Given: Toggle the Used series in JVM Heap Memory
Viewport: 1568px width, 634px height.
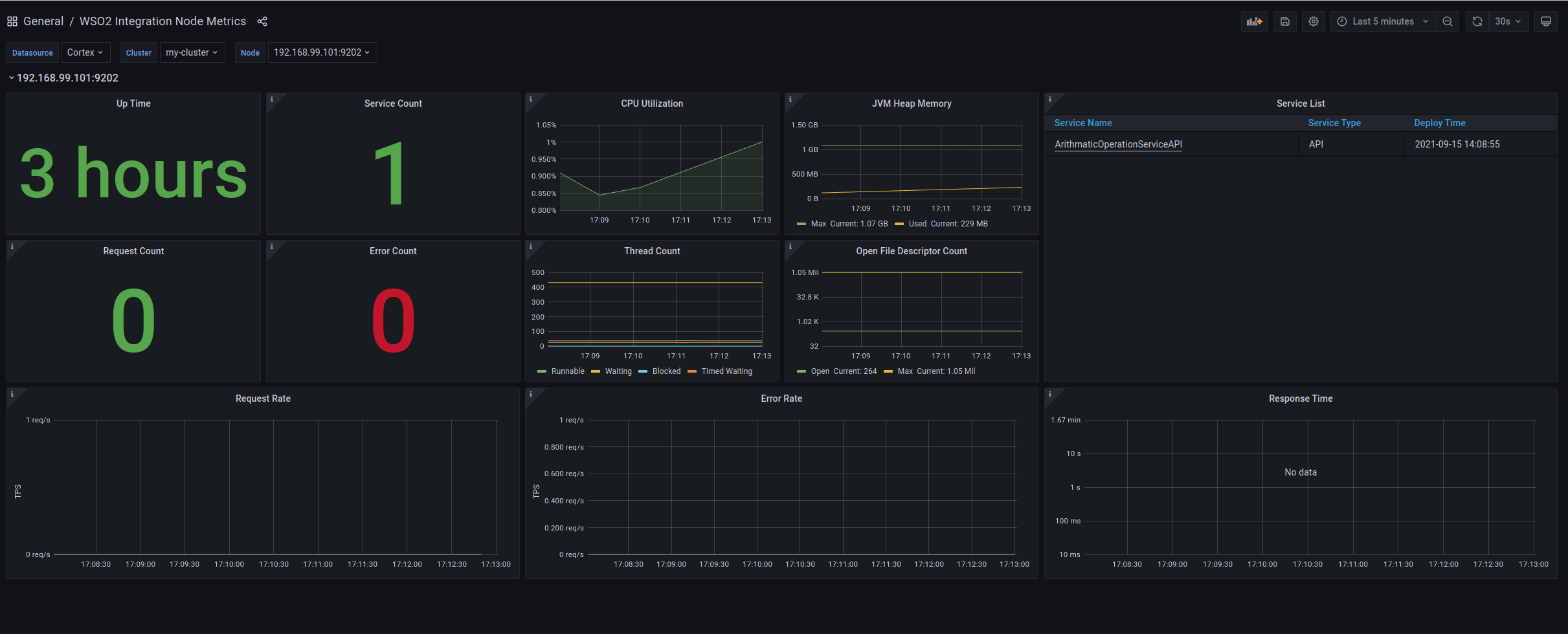Looking at the screenshot, I should (917, 223).
